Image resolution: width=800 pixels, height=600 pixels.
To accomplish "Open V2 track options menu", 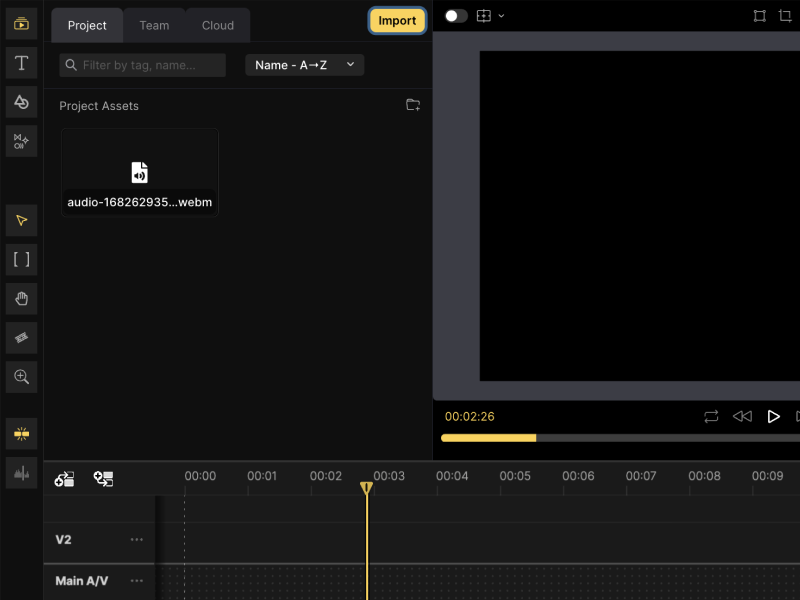I will [137, 540].
